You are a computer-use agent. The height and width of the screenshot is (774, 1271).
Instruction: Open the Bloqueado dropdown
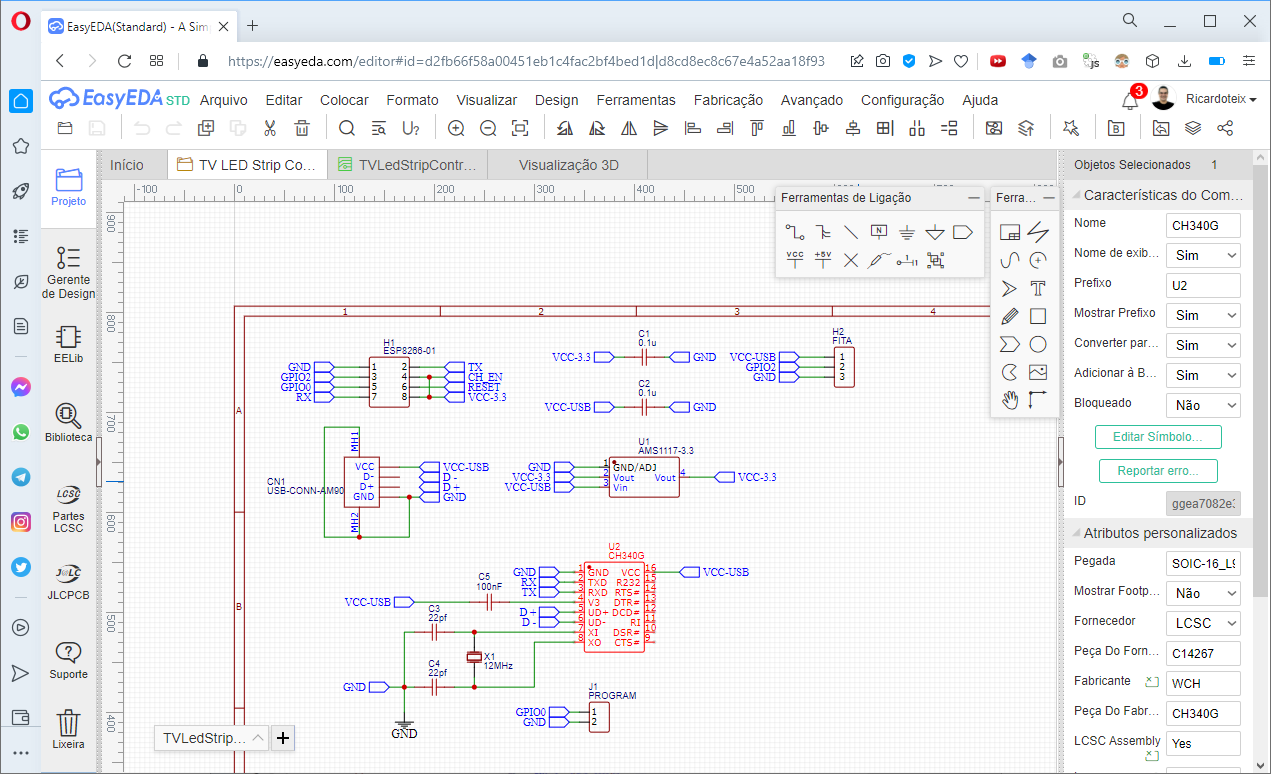1203,405
